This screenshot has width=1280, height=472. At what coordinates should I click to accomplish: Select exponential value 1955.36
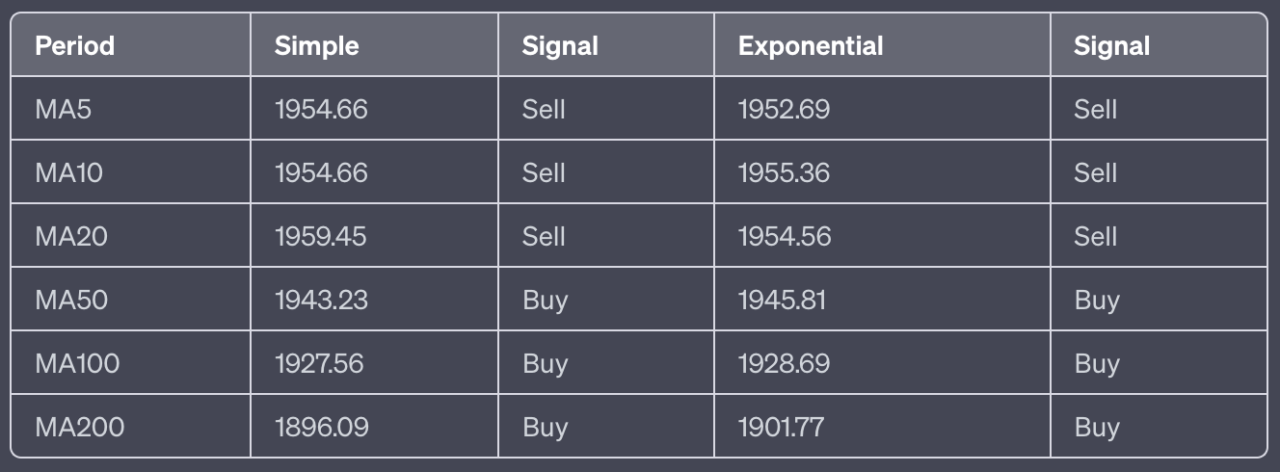pyautogui.click(x=784, y=173)
